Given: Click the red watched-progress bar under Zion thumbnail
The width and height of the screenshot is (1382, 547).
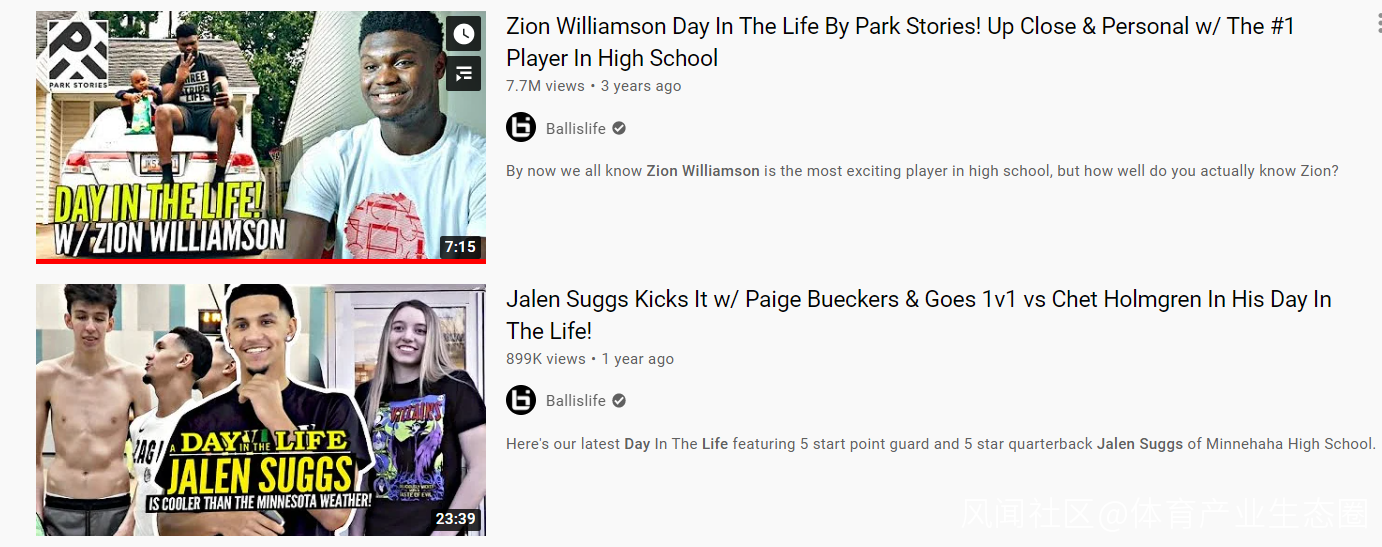Looking at the screenshot, I should click(261, 261).
